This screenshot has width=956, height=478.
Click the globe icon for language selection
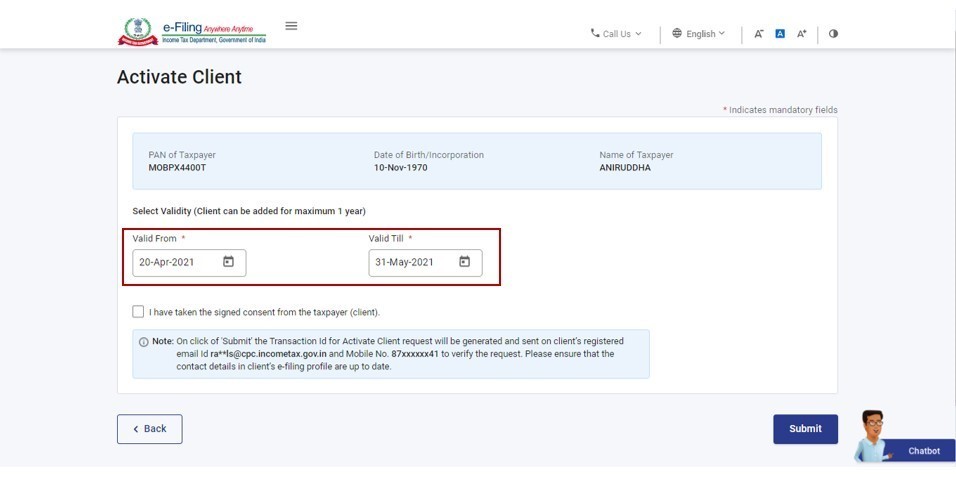pyautogui.click(x=677, y=34)
